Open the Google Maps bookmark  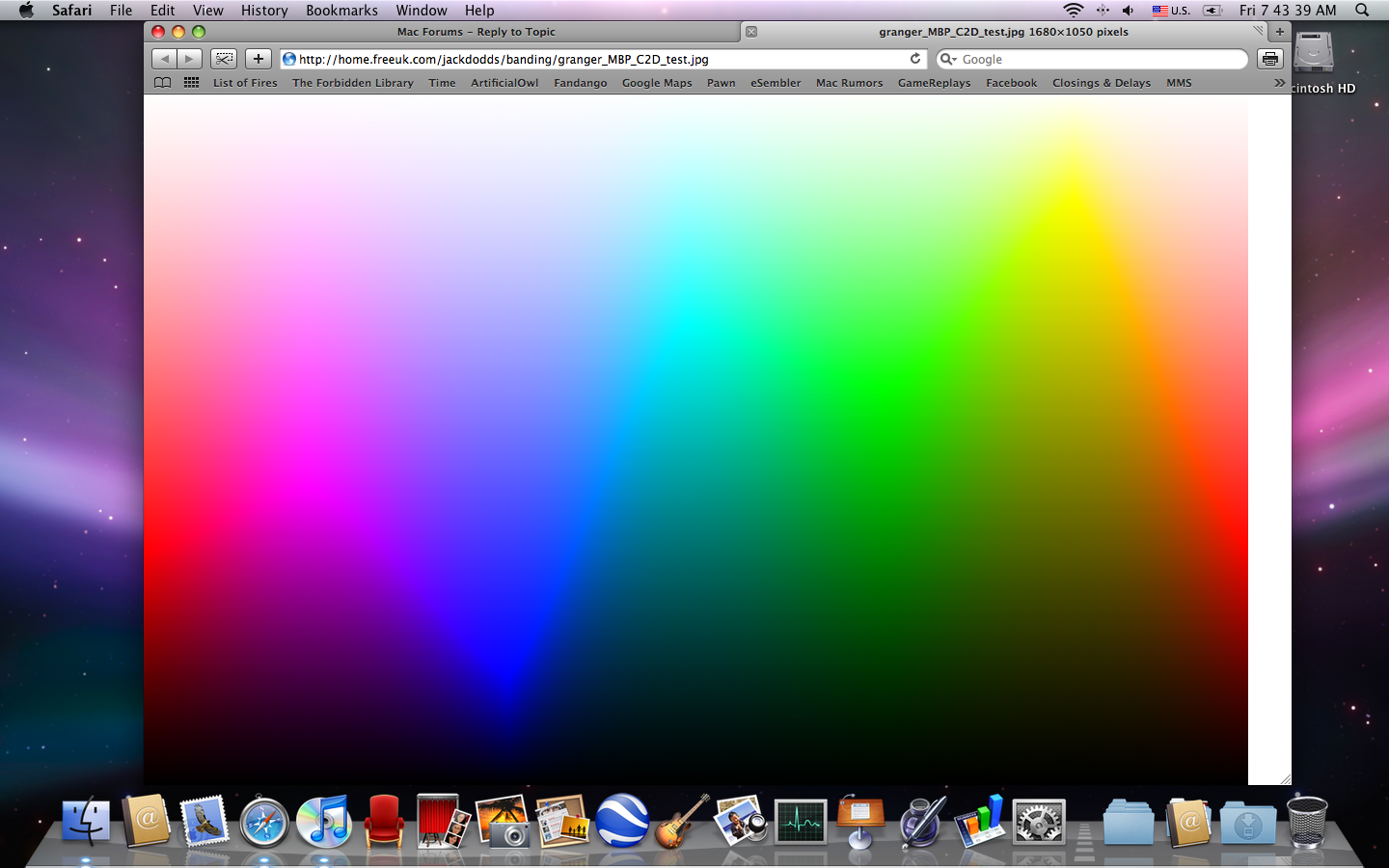[x=657, y=83]
